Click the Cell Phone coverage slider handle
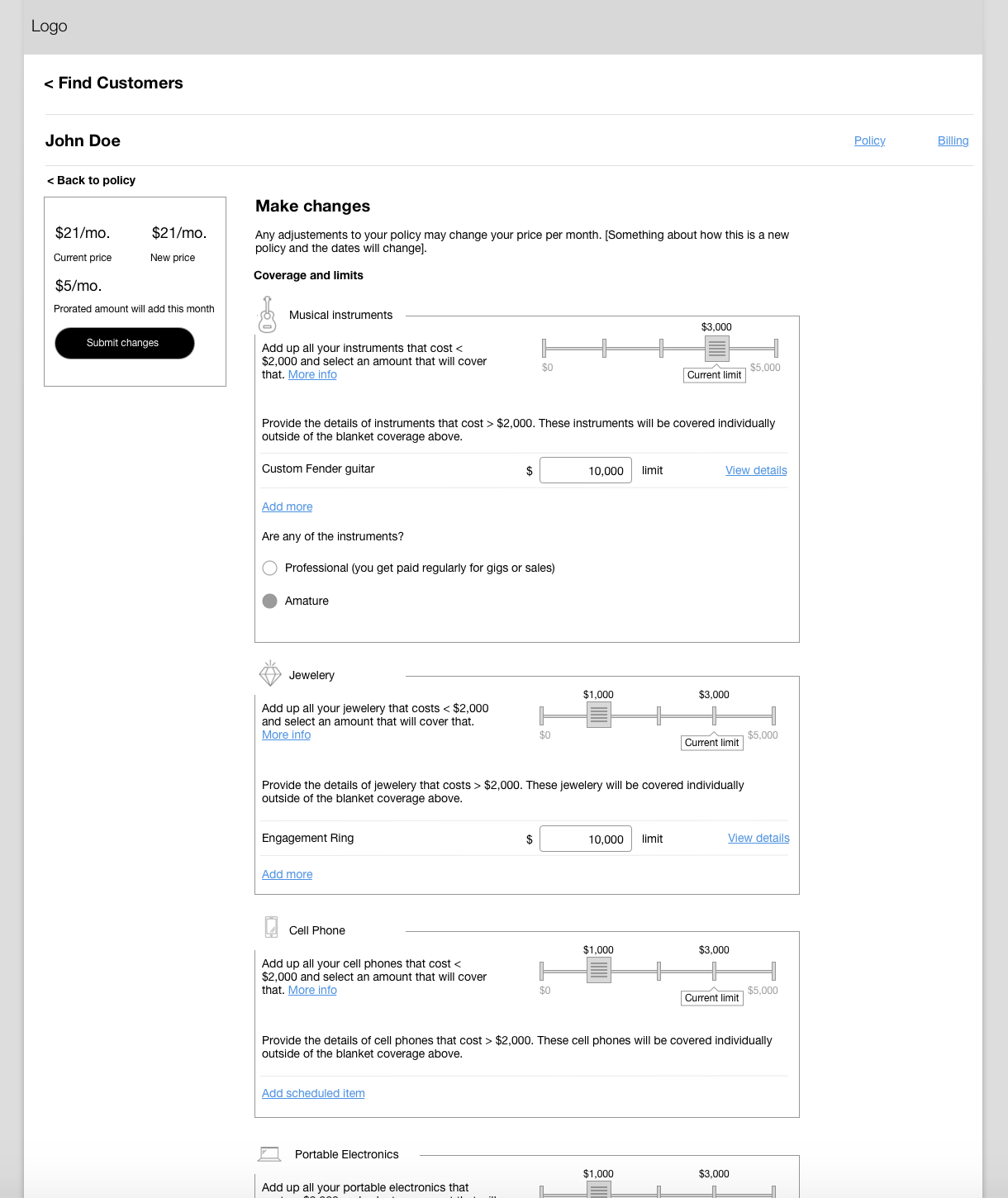Screen dimensions: 1008x1198 598,971
